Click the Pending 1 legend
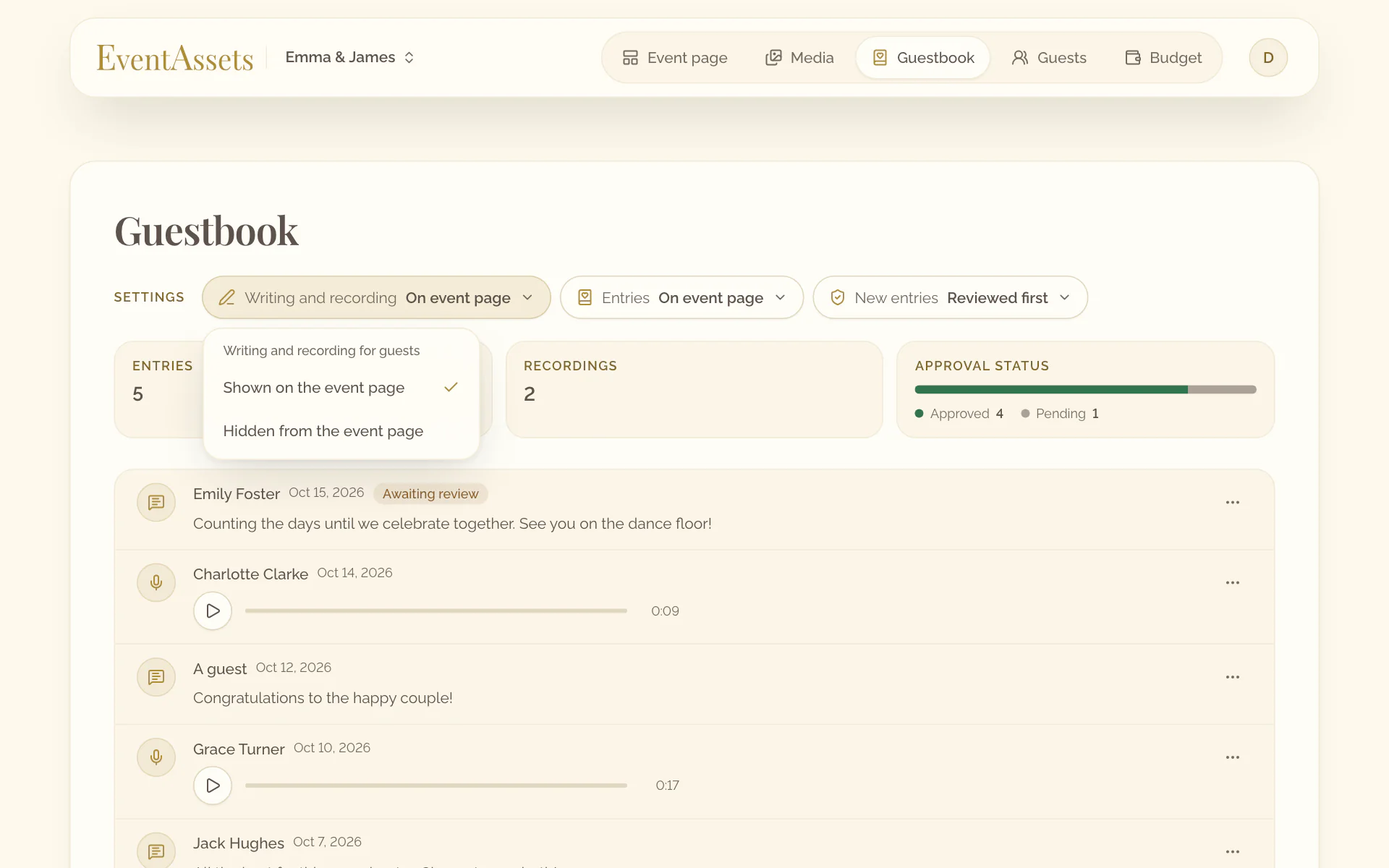1389x868 pixels. (1060, 414)
